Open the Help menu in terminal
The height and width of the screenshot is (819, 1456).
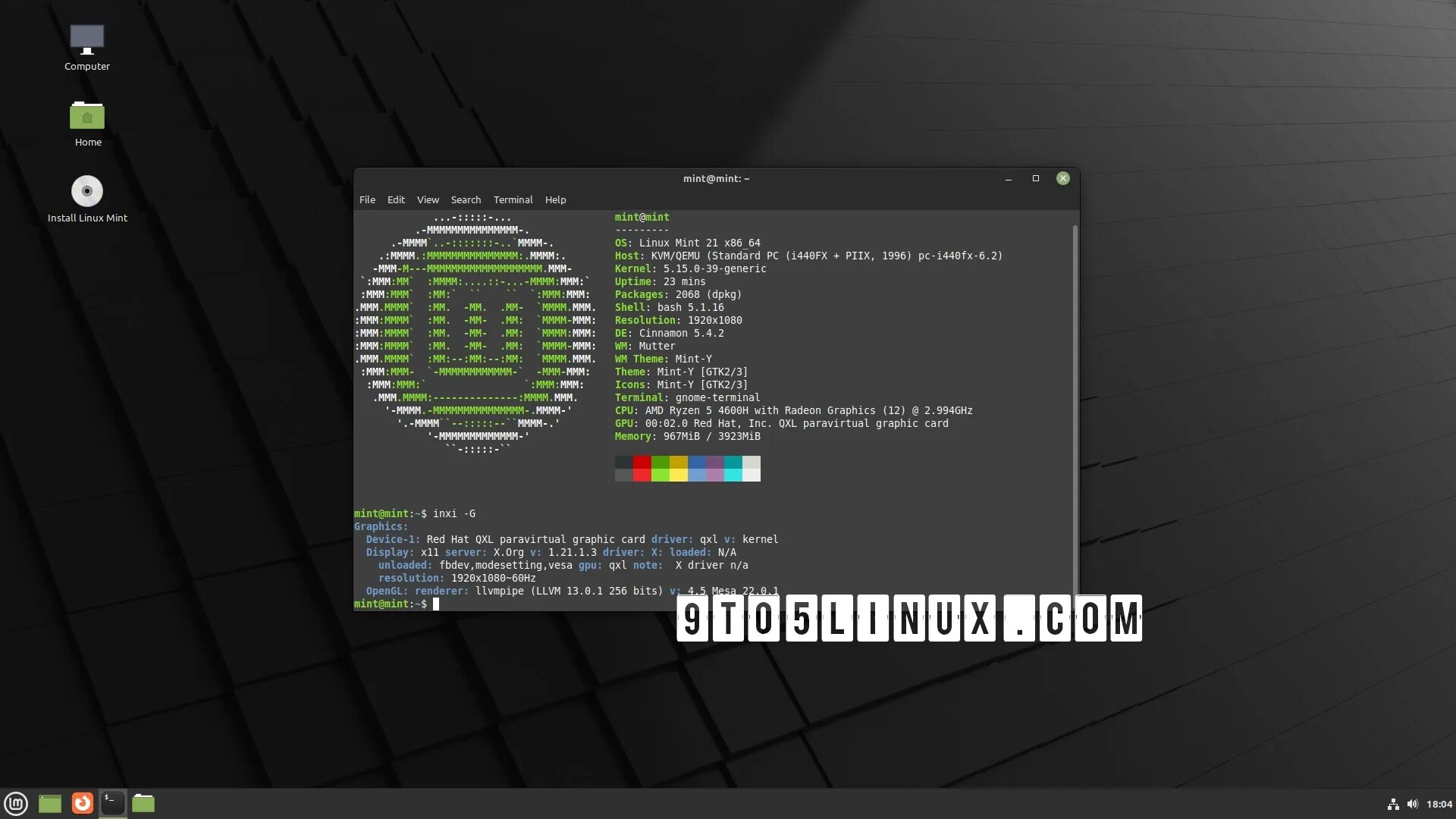point(555,200)
